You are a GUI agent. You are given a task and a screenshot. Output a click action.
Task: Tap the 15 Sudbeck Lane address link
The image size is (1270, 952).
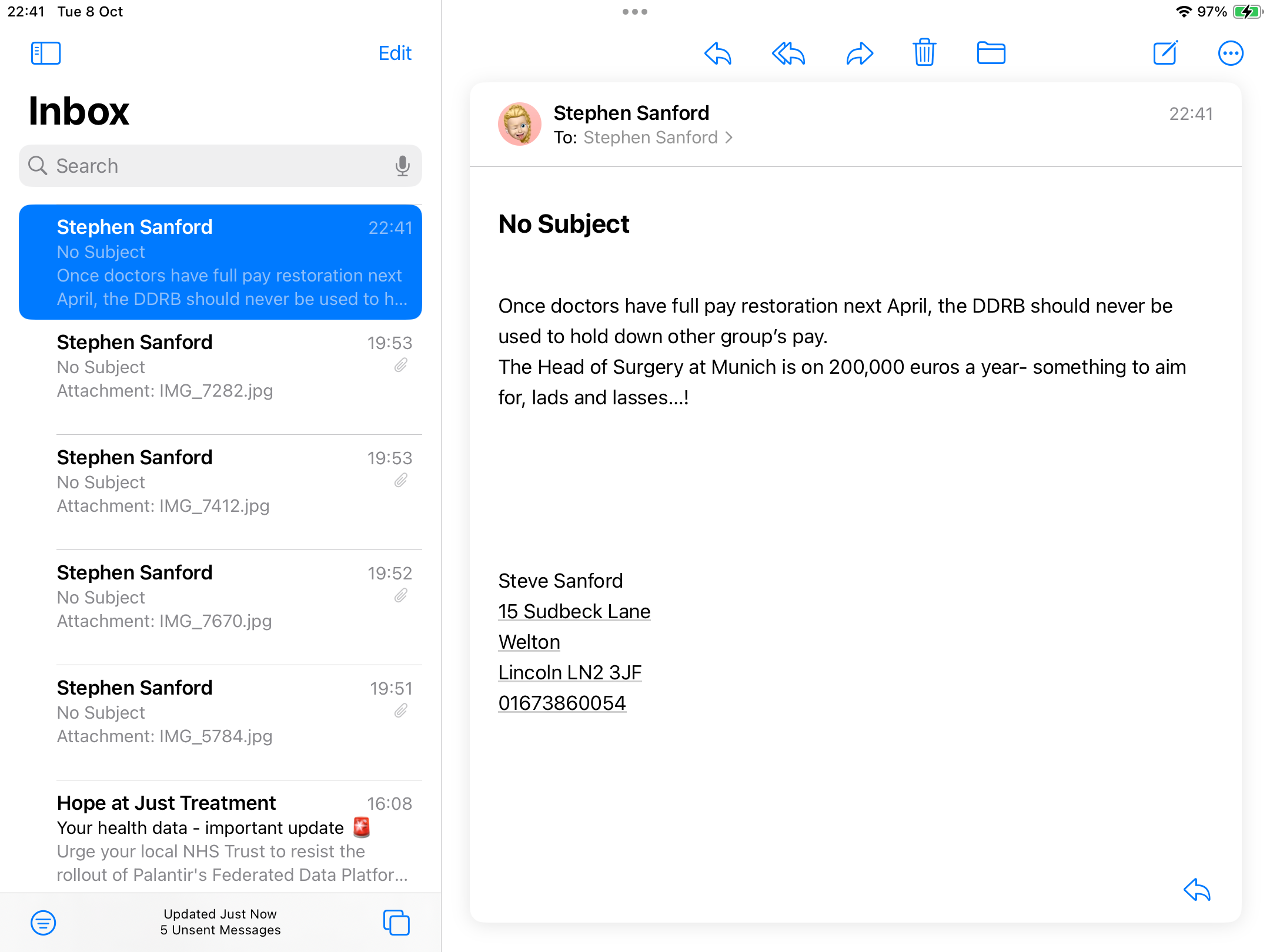tap(574, 611)
